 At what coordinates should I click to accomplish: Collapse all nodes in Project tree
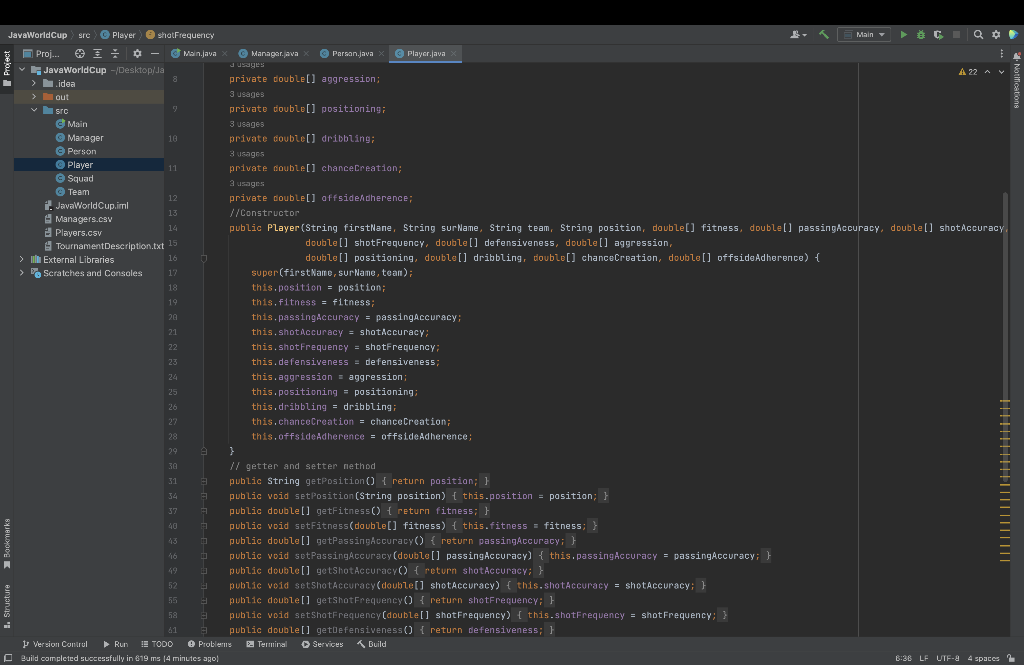point(115,53)
